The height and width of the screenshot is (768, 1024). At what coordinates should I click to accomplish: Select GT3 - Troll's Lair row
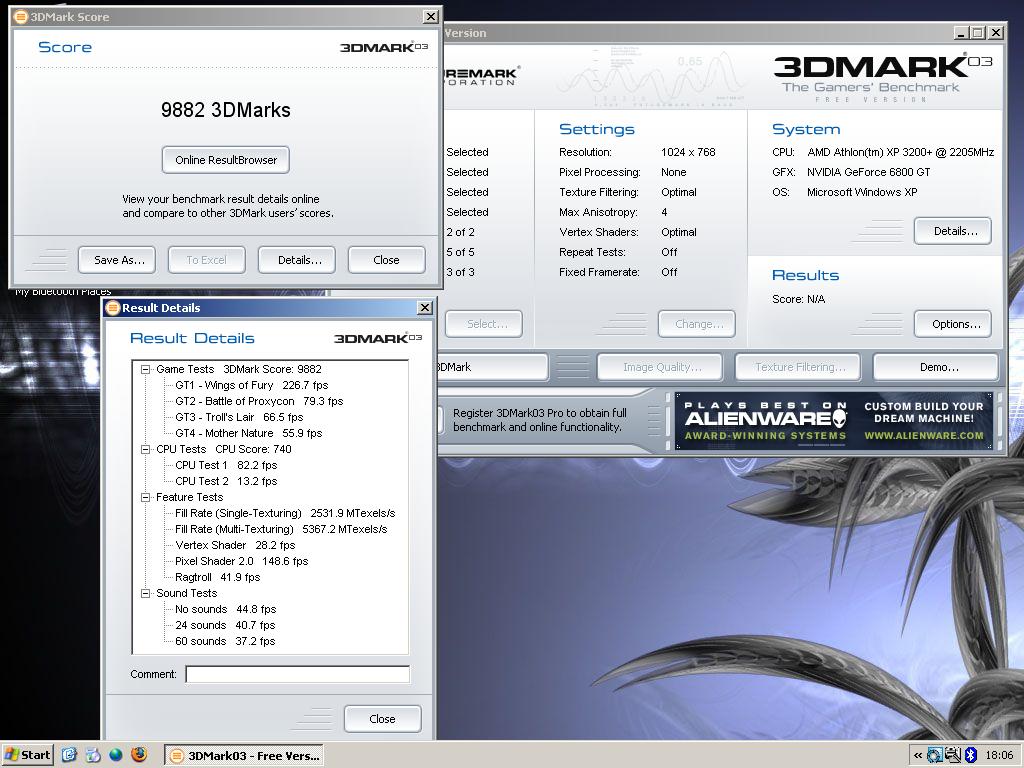click(239, 417)
